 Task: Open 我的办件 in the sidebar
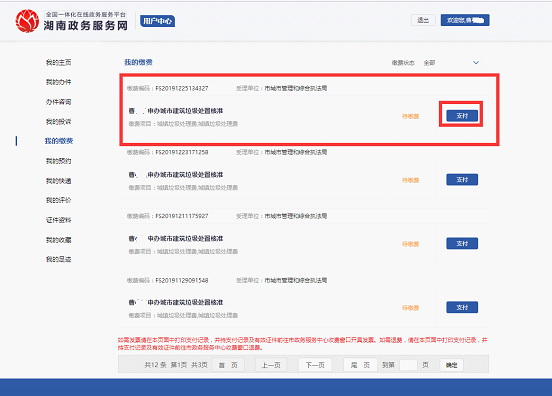[x=58, y=82]
